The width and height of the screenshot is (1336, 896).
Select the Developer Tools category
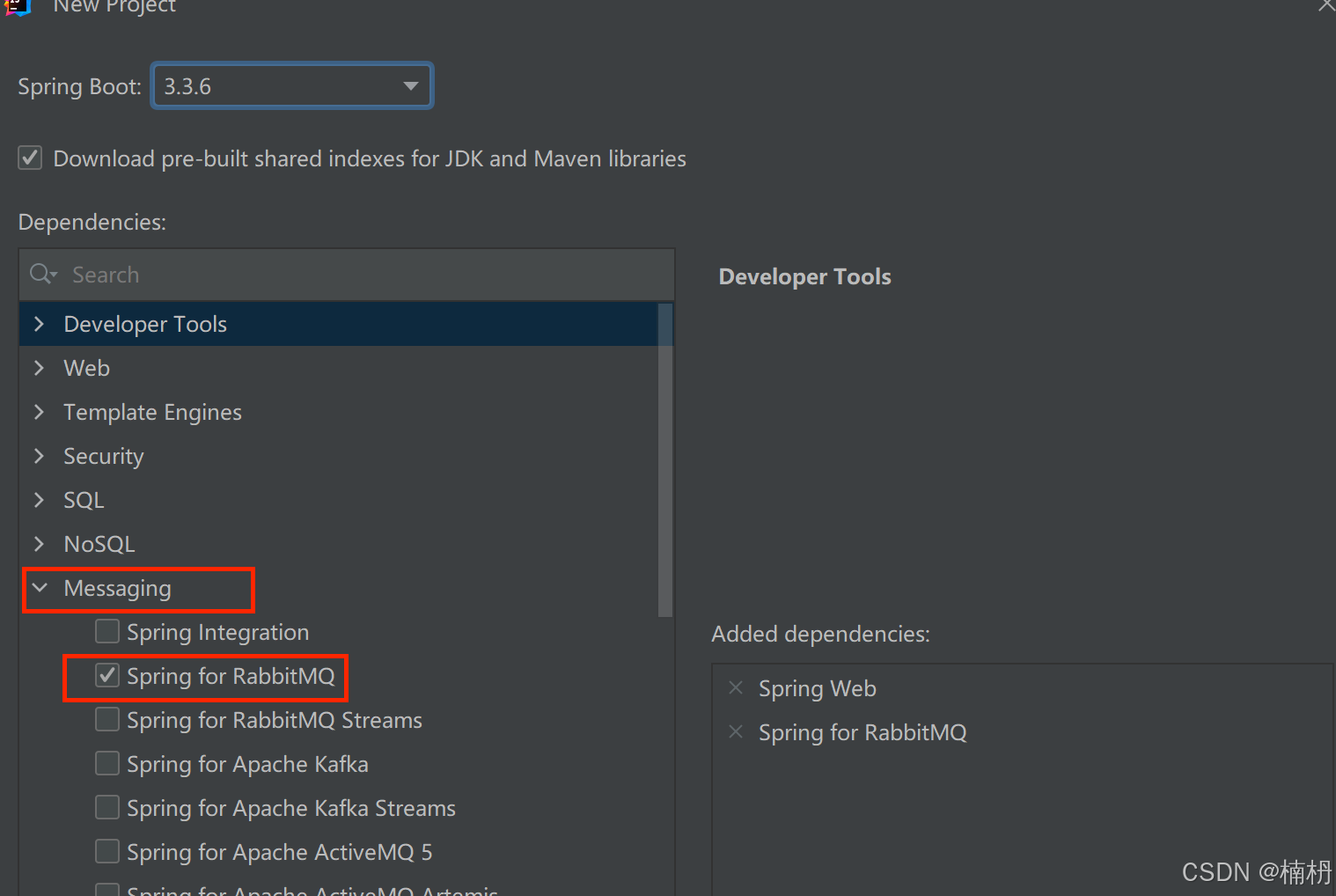[x=144, y=324]
